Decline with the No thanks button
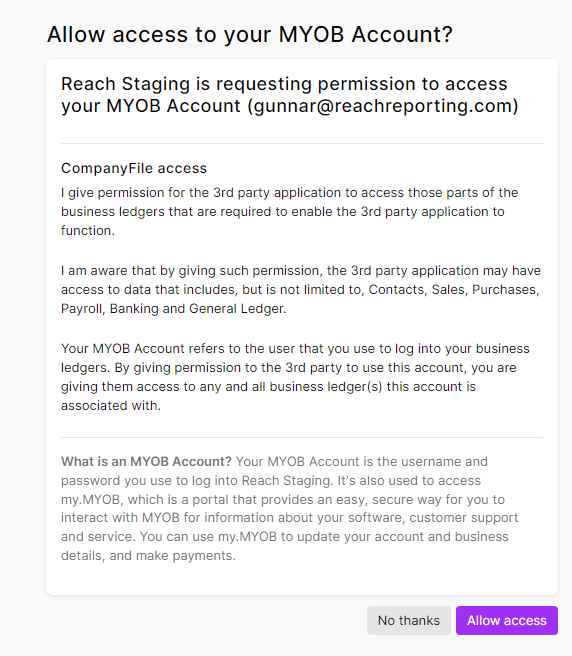572x656 pixels. click(x=409, y=620)
